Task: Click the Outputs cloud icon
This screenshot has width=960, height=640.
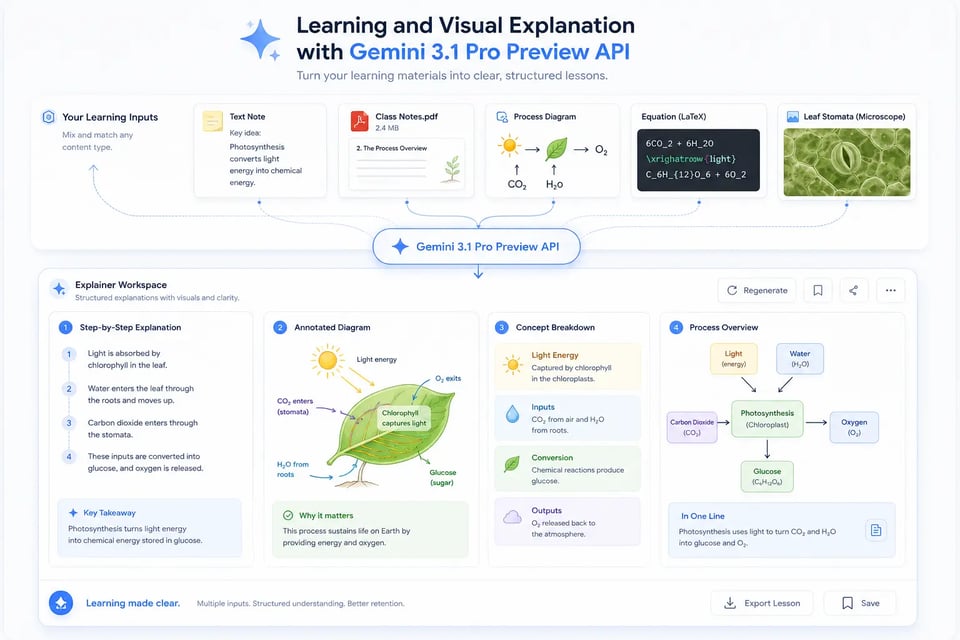Action: (512, 517)
